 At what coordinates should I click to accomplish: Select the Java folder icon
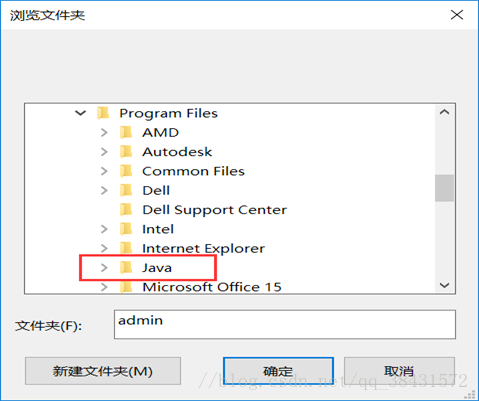click(x=126, y=268)
